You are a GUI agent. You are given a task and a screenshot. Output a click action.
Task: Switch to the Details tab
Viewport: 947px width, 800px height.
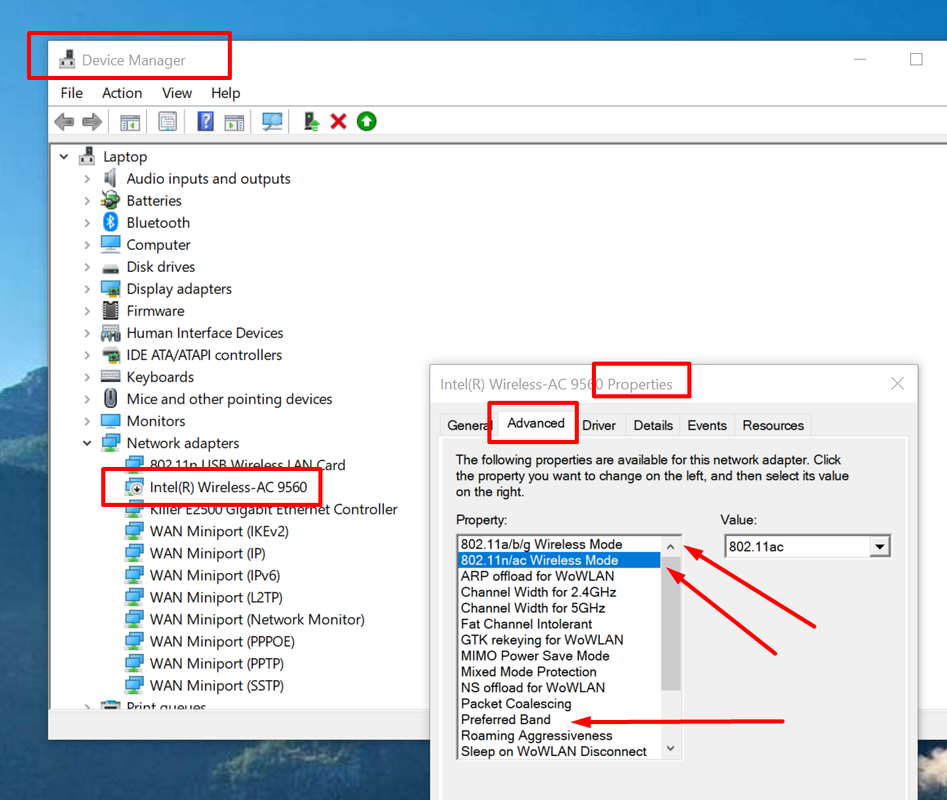click(x=653, y=425)
